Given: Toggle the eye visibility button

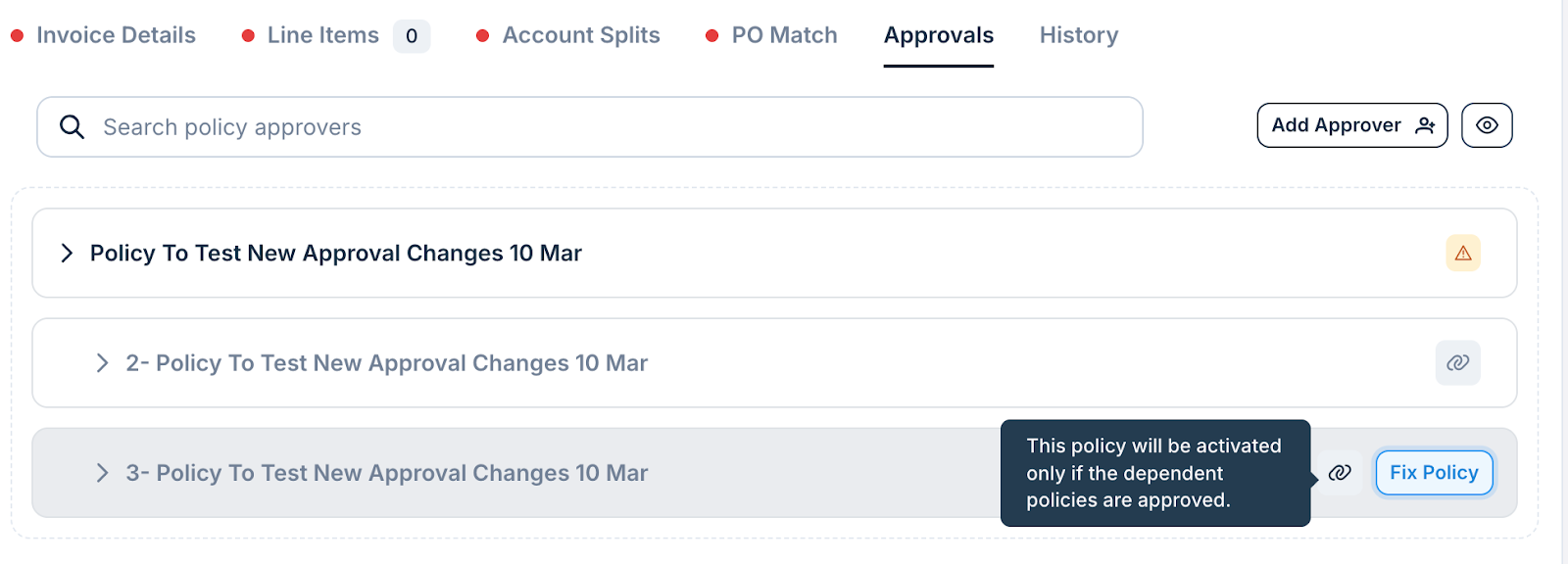Looking at the screenshot, I should [x=1487, y=125].
